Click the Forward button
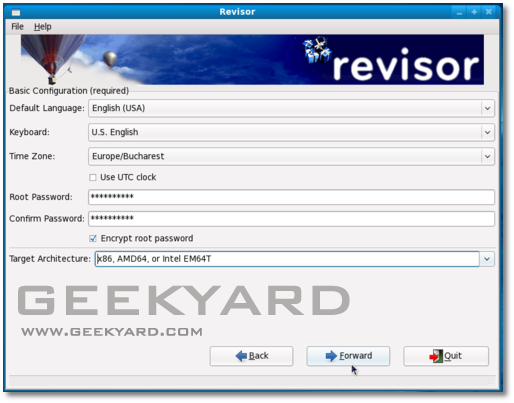Viewport: 514px width, 403px height. [x=348, y=356]
